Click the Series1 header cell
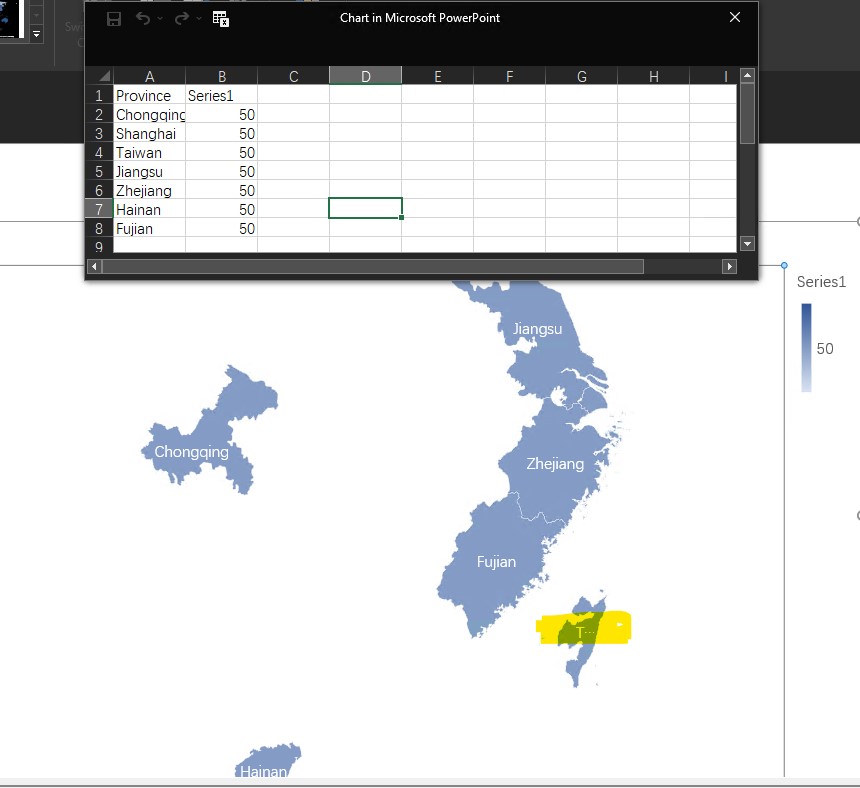Image resolution: width=860 pixels, height=788 pixels. click(222, 95)
